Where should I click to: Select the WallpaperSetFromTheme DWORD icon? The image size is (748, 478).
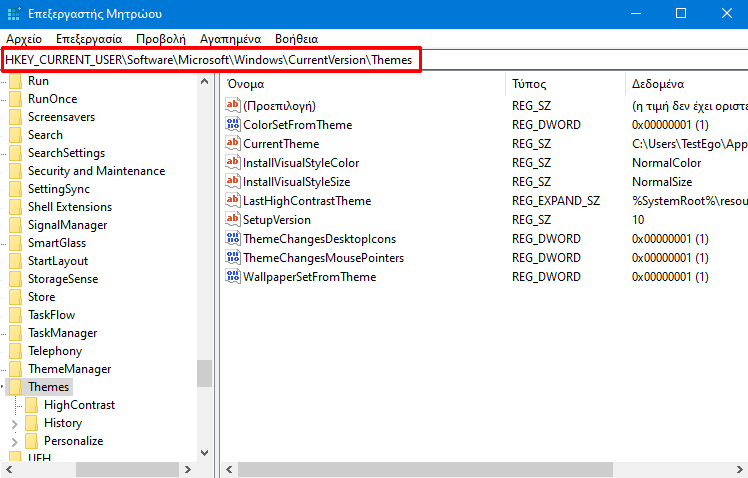tap(233, 277)
